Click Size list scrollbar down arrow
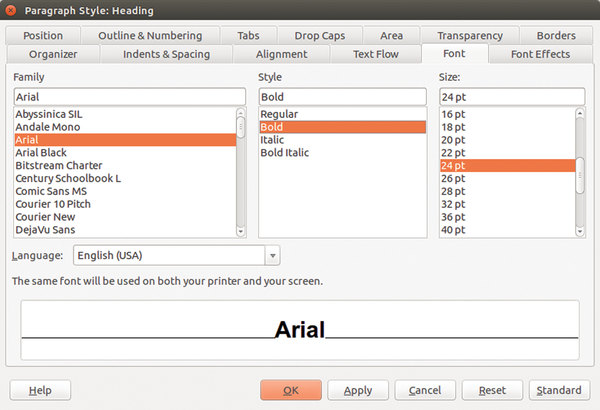The height and width of the screenshot is (410, 600). tap(580, 232)
